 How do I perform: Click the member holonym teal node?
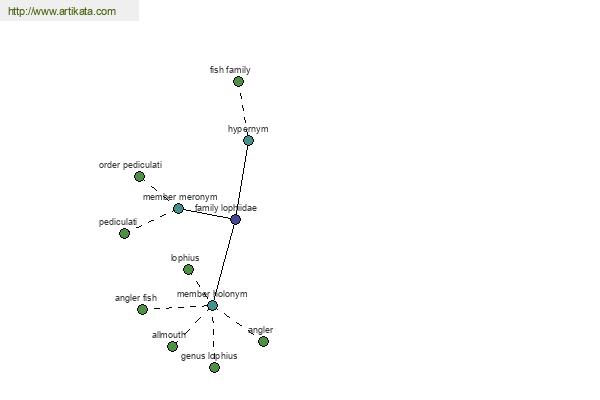pyautogui.click(x=212, y=306)
